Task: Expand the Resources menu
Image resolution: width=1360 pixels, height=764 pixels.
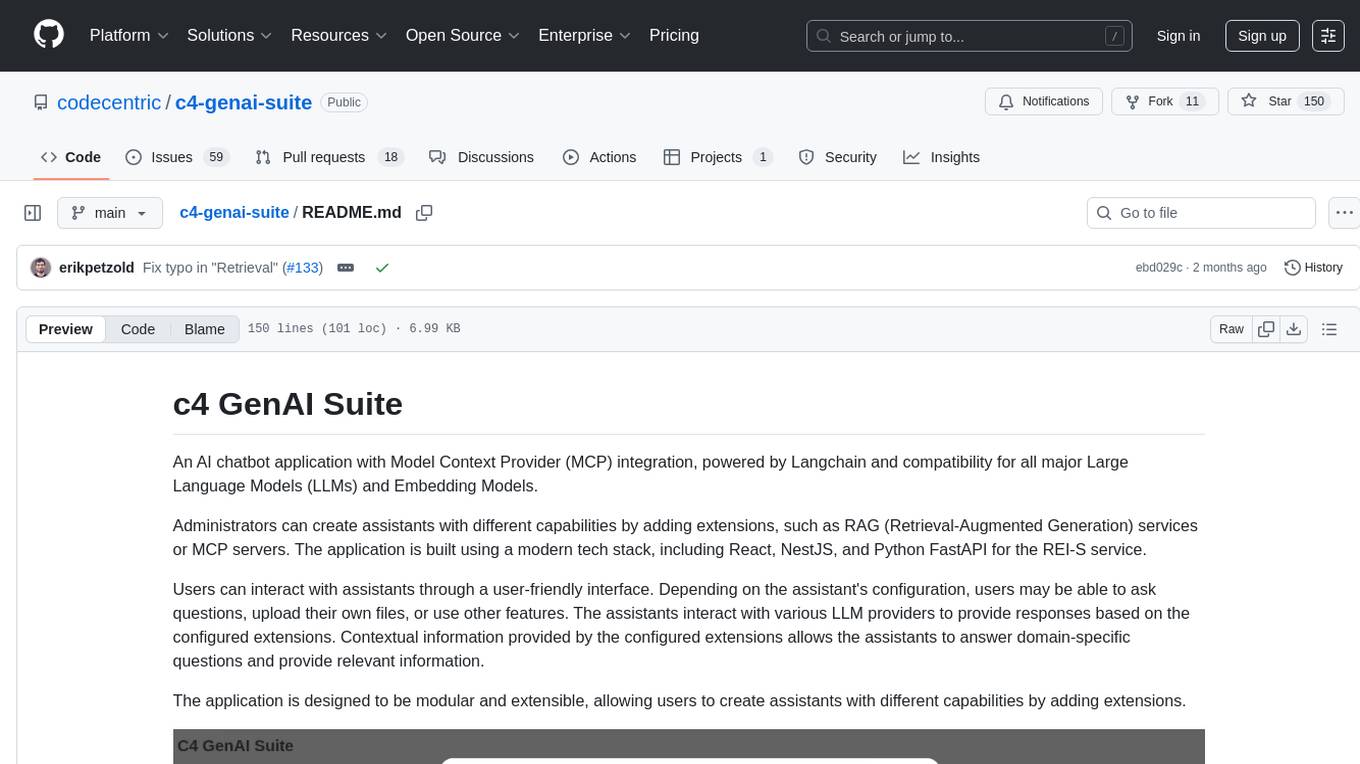Action: tap(339, 35)
